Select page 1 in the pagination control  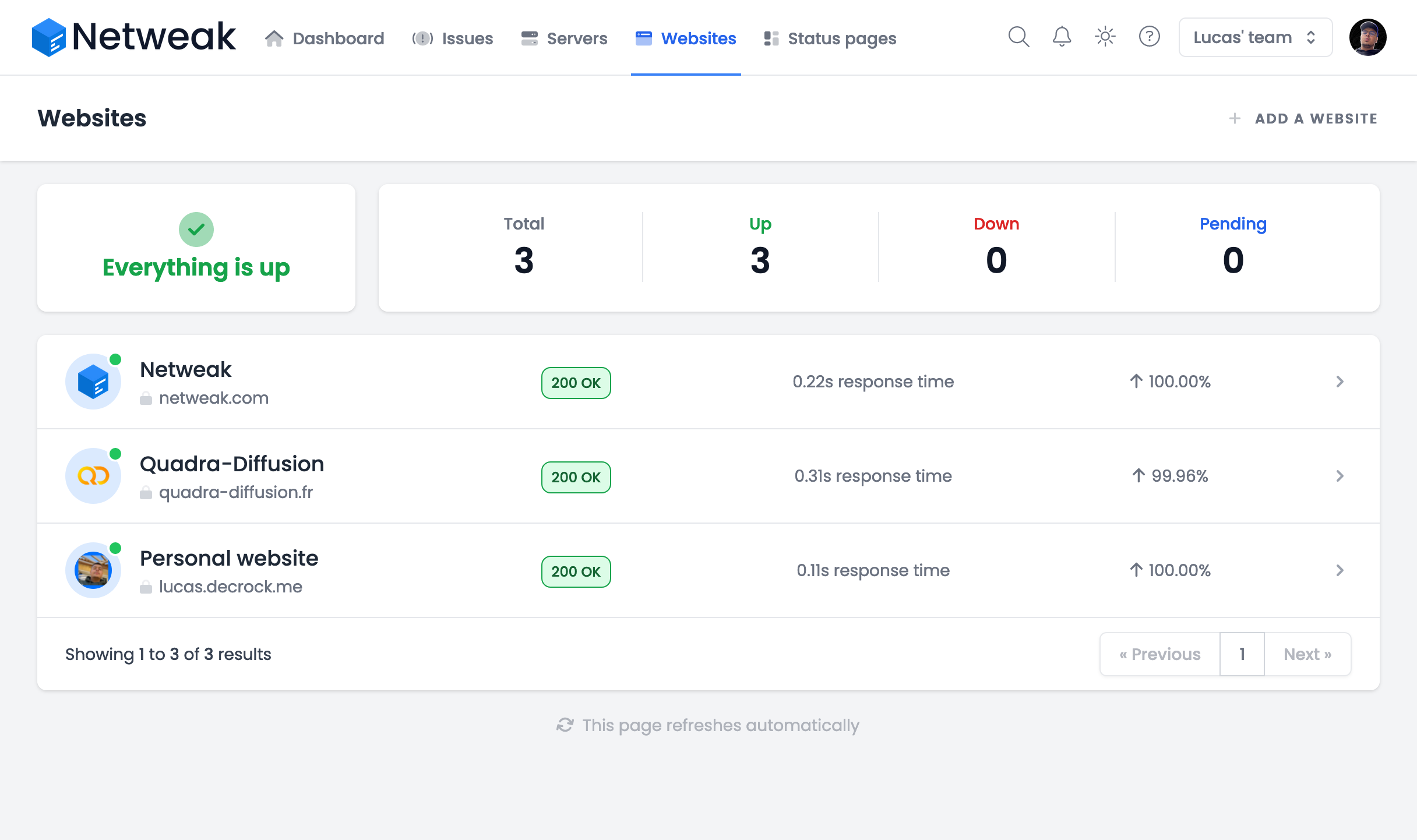pos(1242,654)
